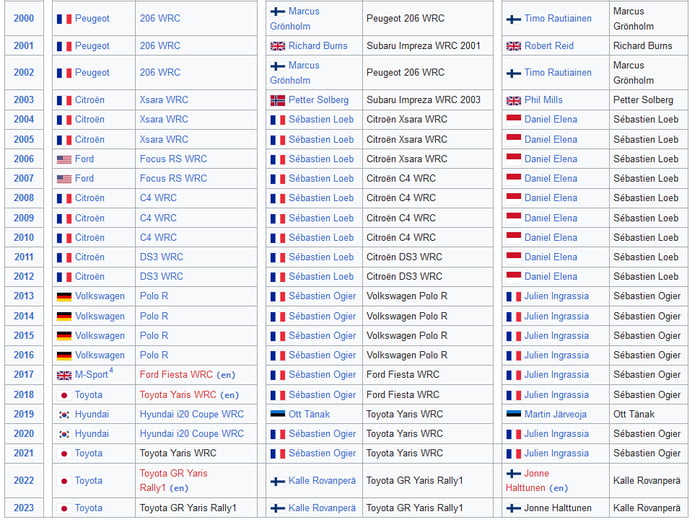
Task: Click the Norwegian flag beside Petter Solberg
Action: coord(277,100)
